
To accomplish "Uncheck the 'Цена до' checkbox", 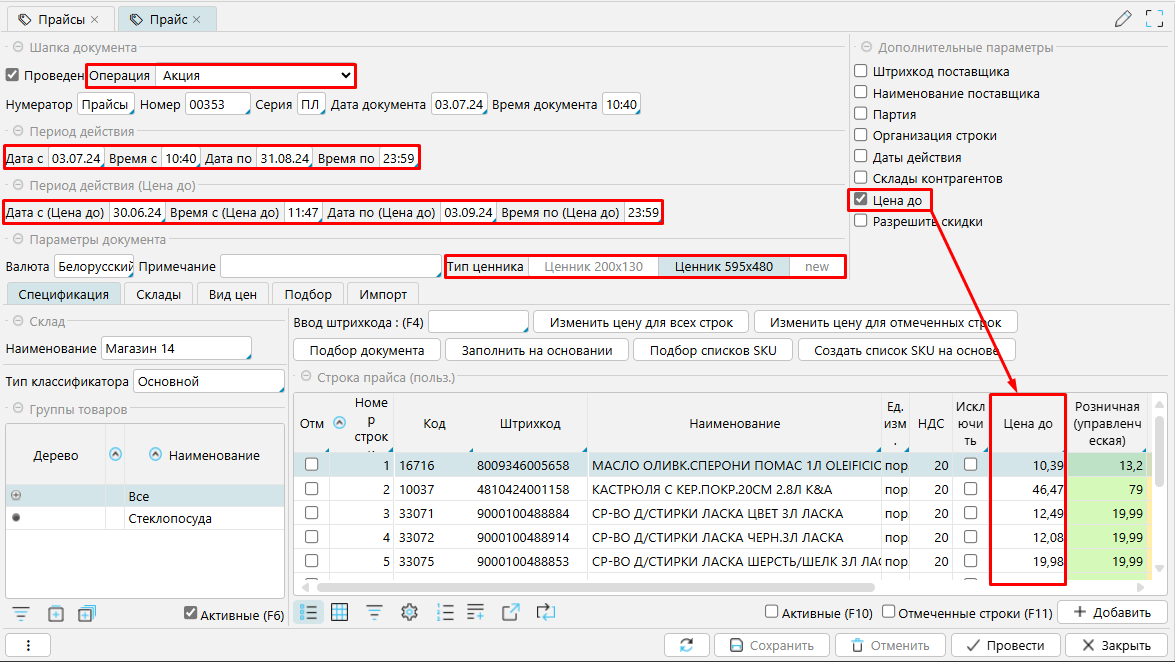I will point(860,200).
